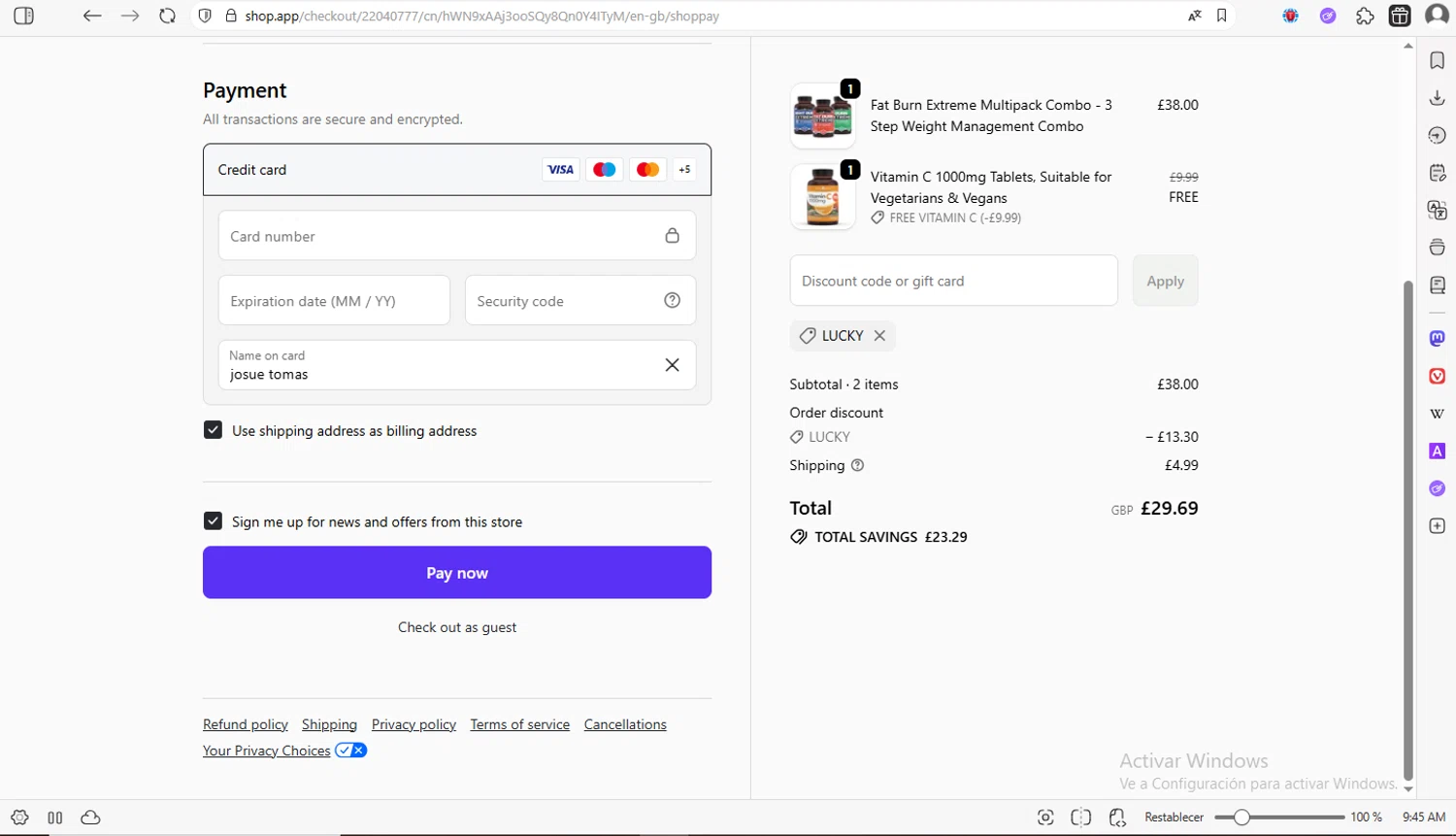Show the security code help tooltip
The width and height of the screenshot is (1456, 836).
[672, 301]
